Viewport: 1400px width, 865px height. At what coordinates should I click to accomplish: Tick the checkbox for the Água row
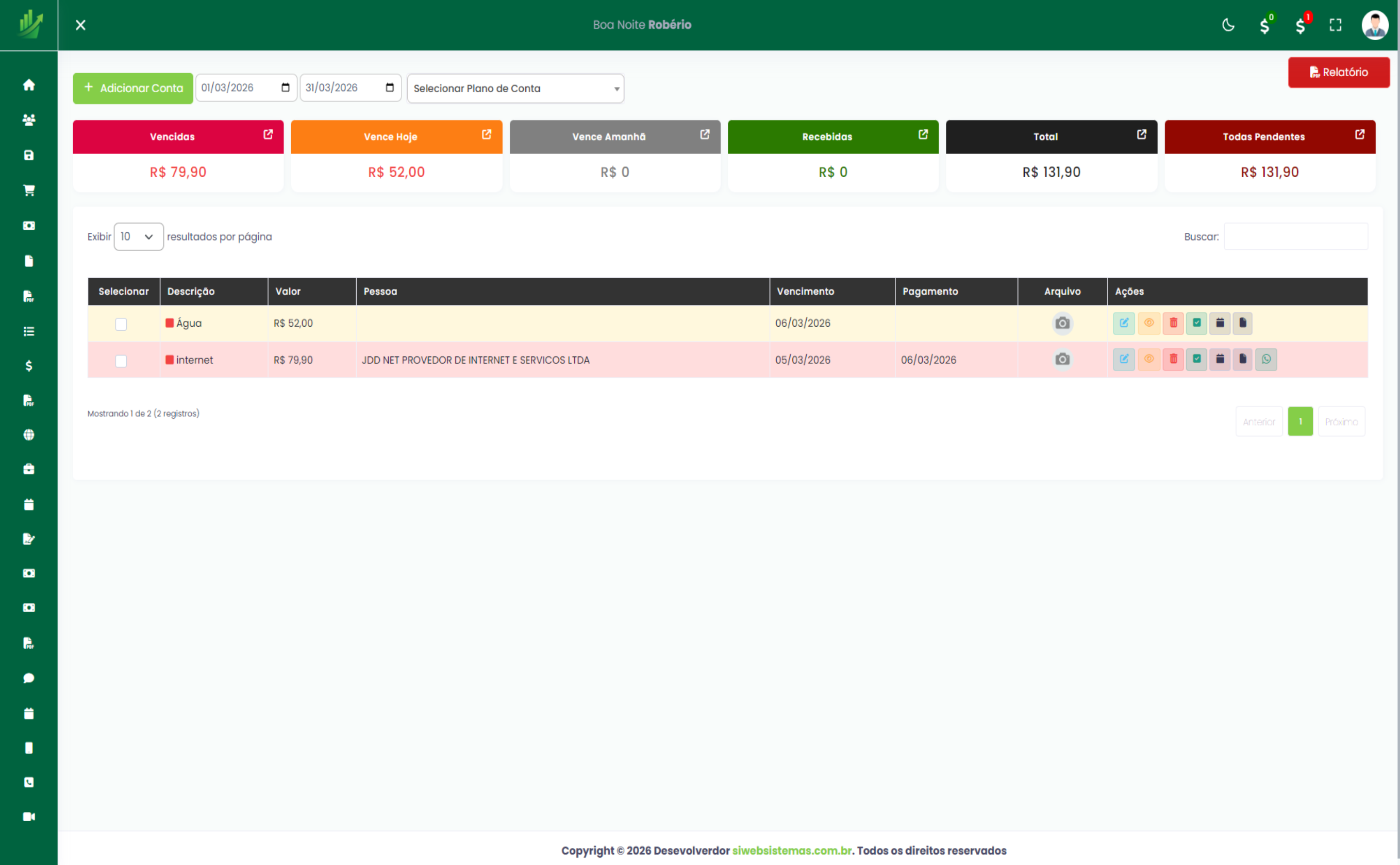tap(121, 325)
